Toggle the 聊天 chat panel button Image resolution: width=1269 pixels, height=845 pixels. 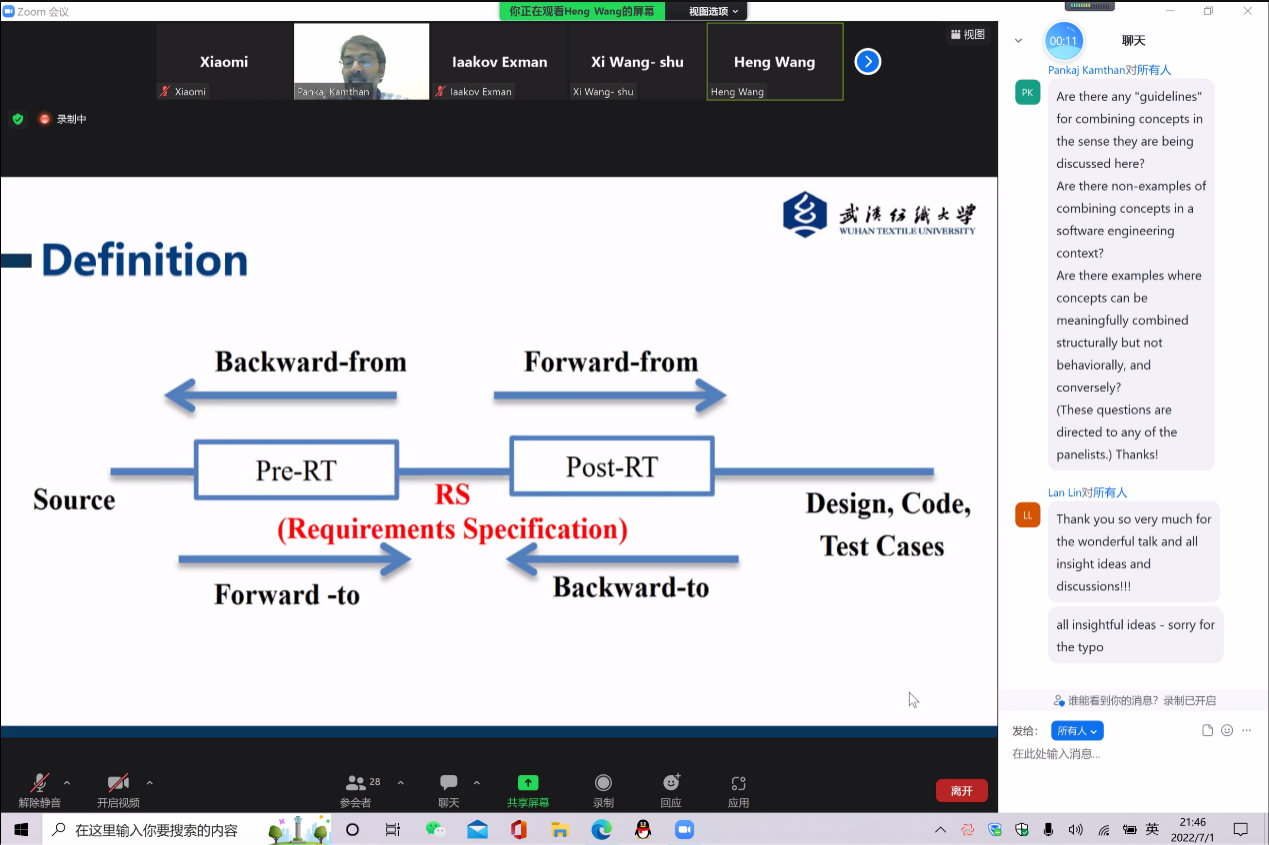coord(449,784)
